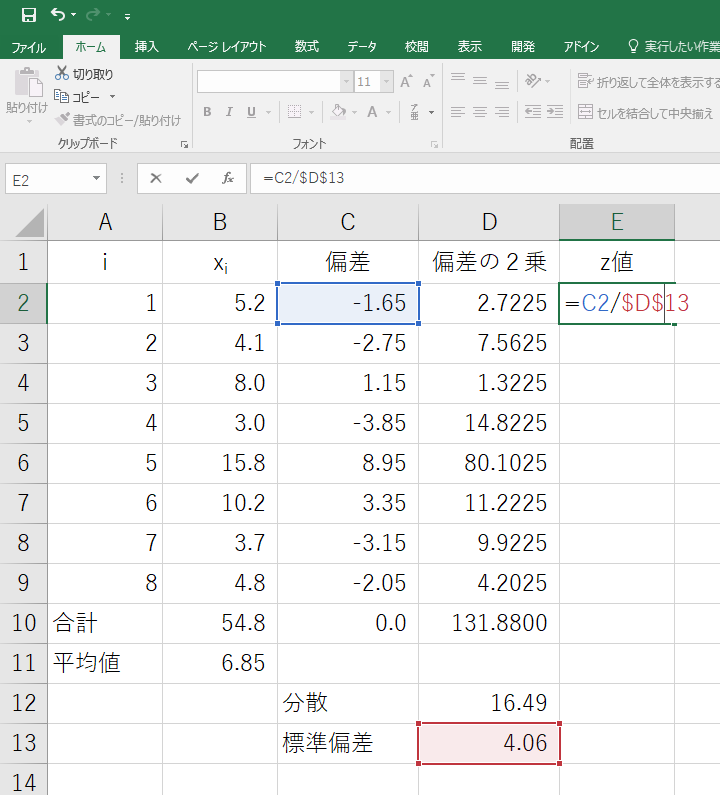Screen dimensions: 720x795
Task: Switch to the 数式 tab
Action: coord(307,47)
